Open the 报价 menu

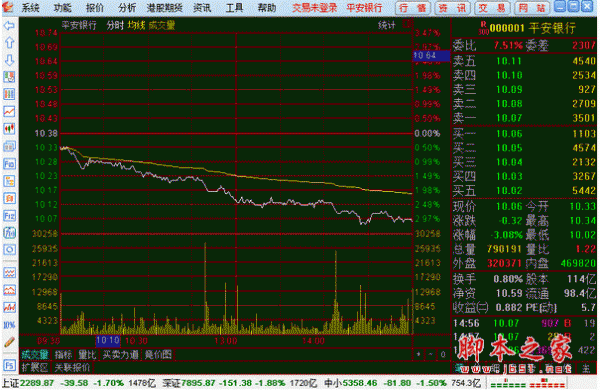click(95, 7)
